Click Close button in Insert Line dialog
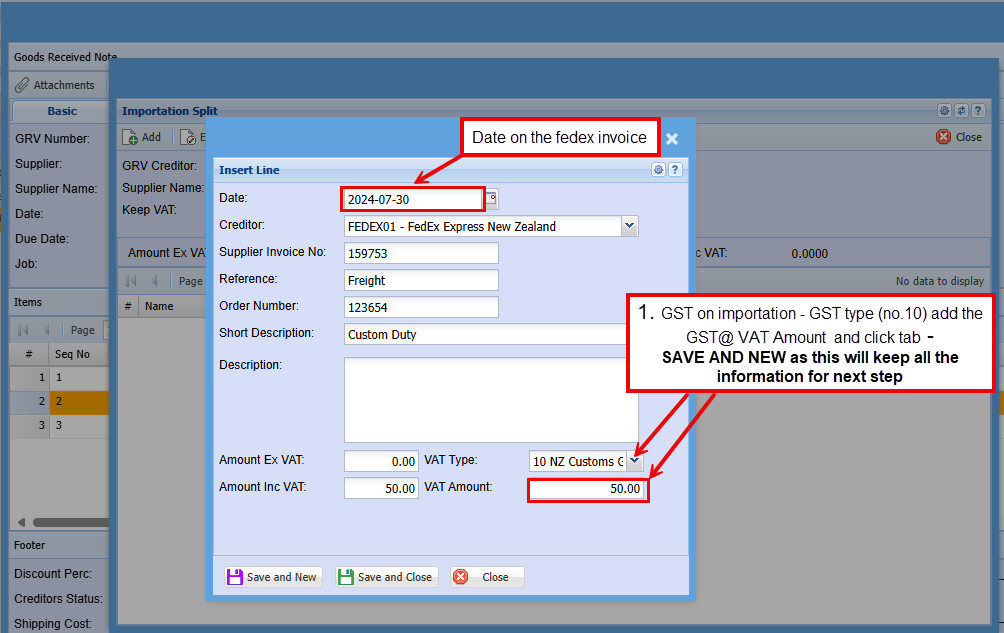Viewport: 1004px width, 633px height. click(x=487, y=577)
